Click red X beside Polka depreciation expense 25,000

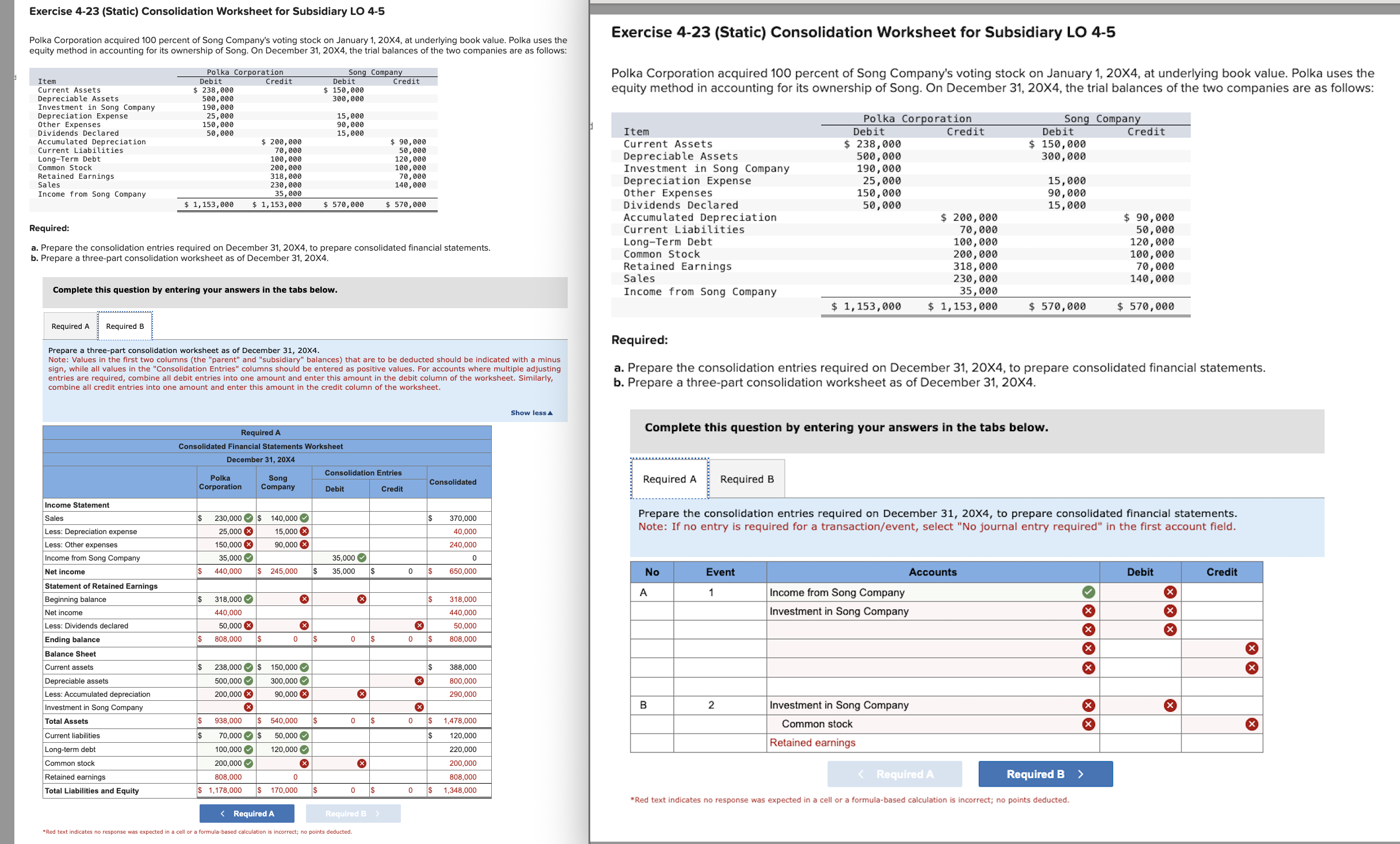[248, 531]
